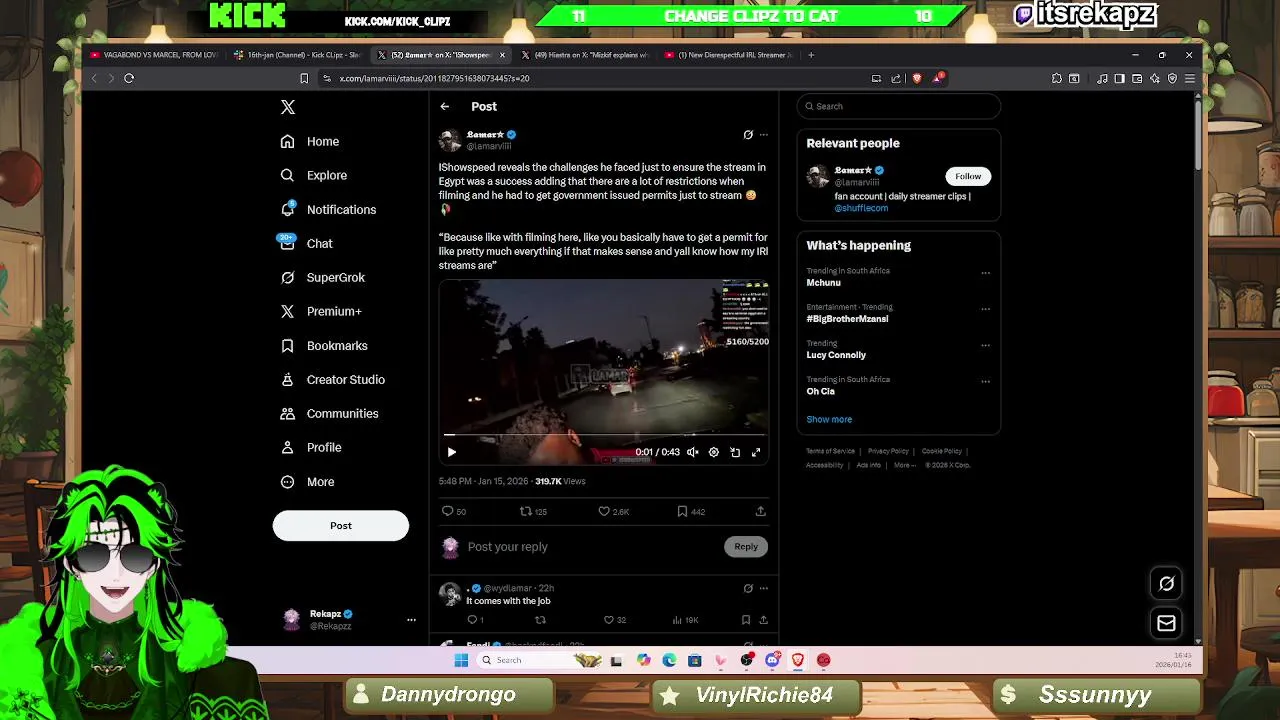Open Profile in X sidebar
1280x720 pixels.
[x=311, y=448]
